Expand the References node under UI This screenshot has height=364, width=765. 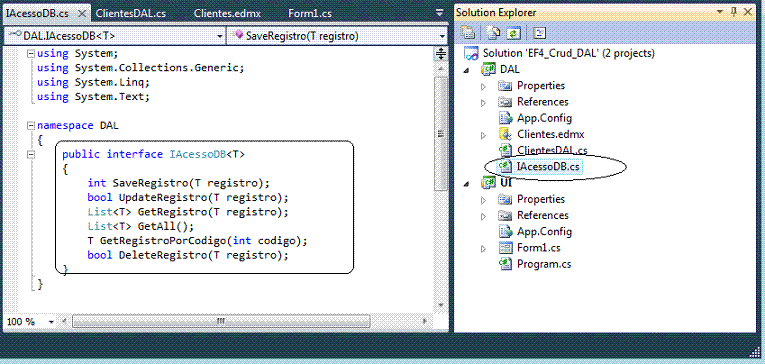point(483,216)
